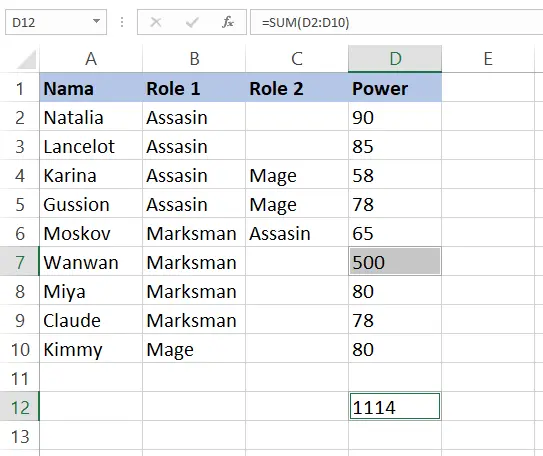Select column B header
This screenshot has width=543, height=456.
[194, 59]
